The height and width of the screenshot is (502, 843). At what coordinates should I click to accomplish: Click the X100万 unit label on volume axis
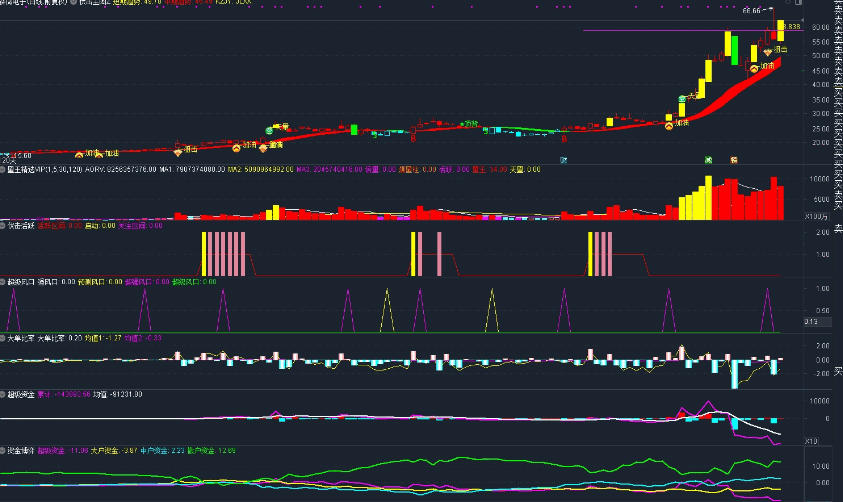(x=816, y=216)
